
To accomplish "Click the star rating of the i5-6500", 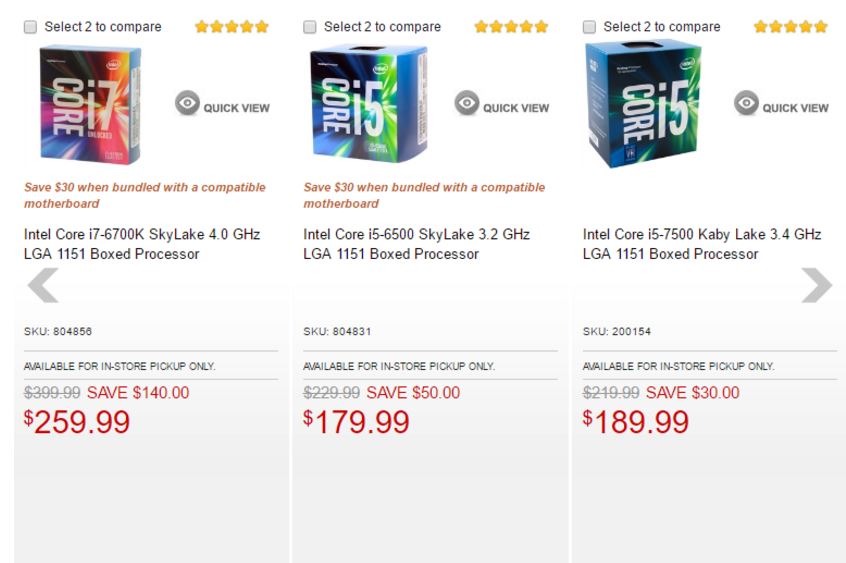I will 511,27.
